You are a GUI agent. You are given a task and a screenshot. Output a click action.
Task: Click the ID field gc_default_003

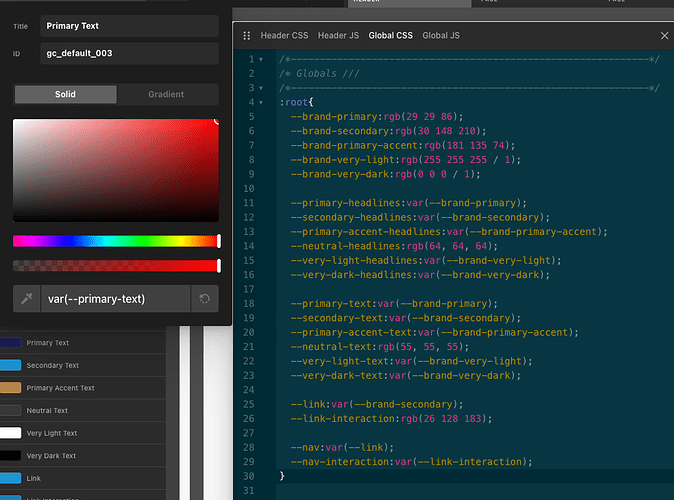point(129,53)
